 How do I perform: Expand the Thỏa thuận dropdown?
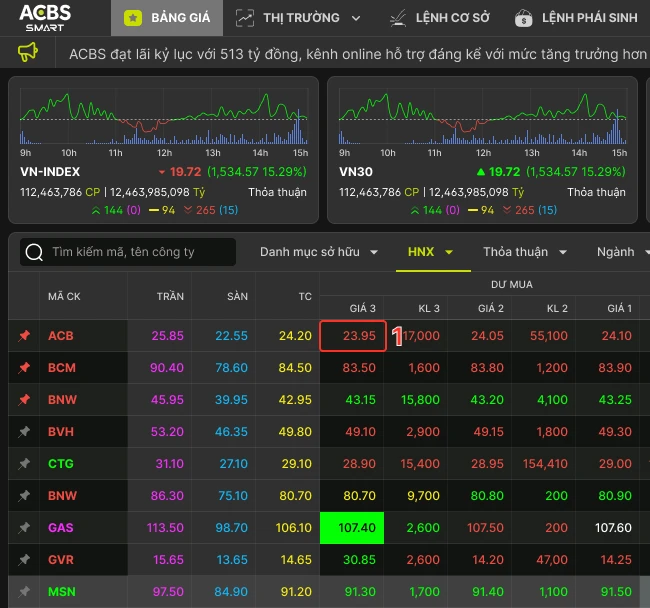point(525,252)
